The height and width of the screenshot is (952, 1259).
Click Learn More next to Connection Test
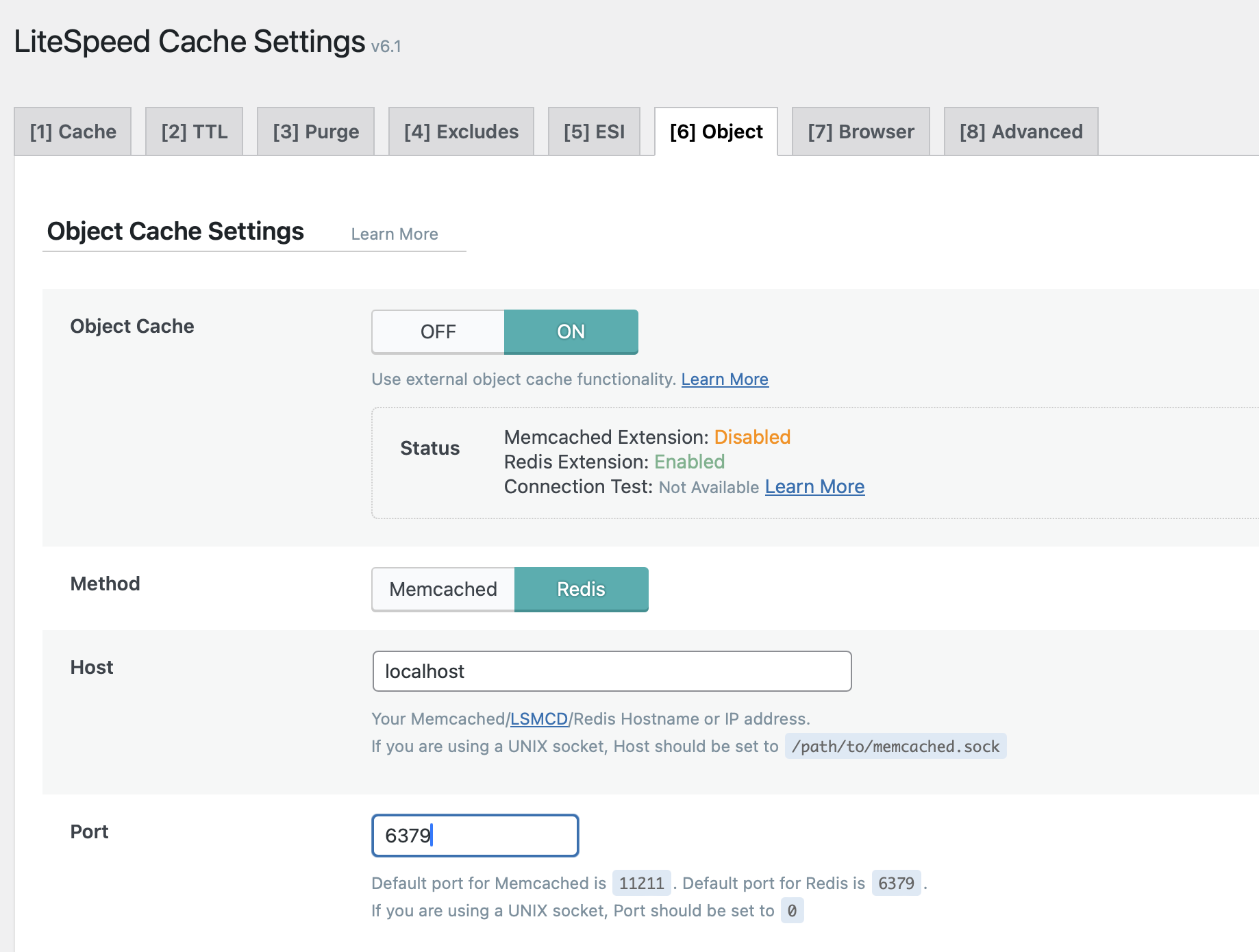tap(814, 487)
